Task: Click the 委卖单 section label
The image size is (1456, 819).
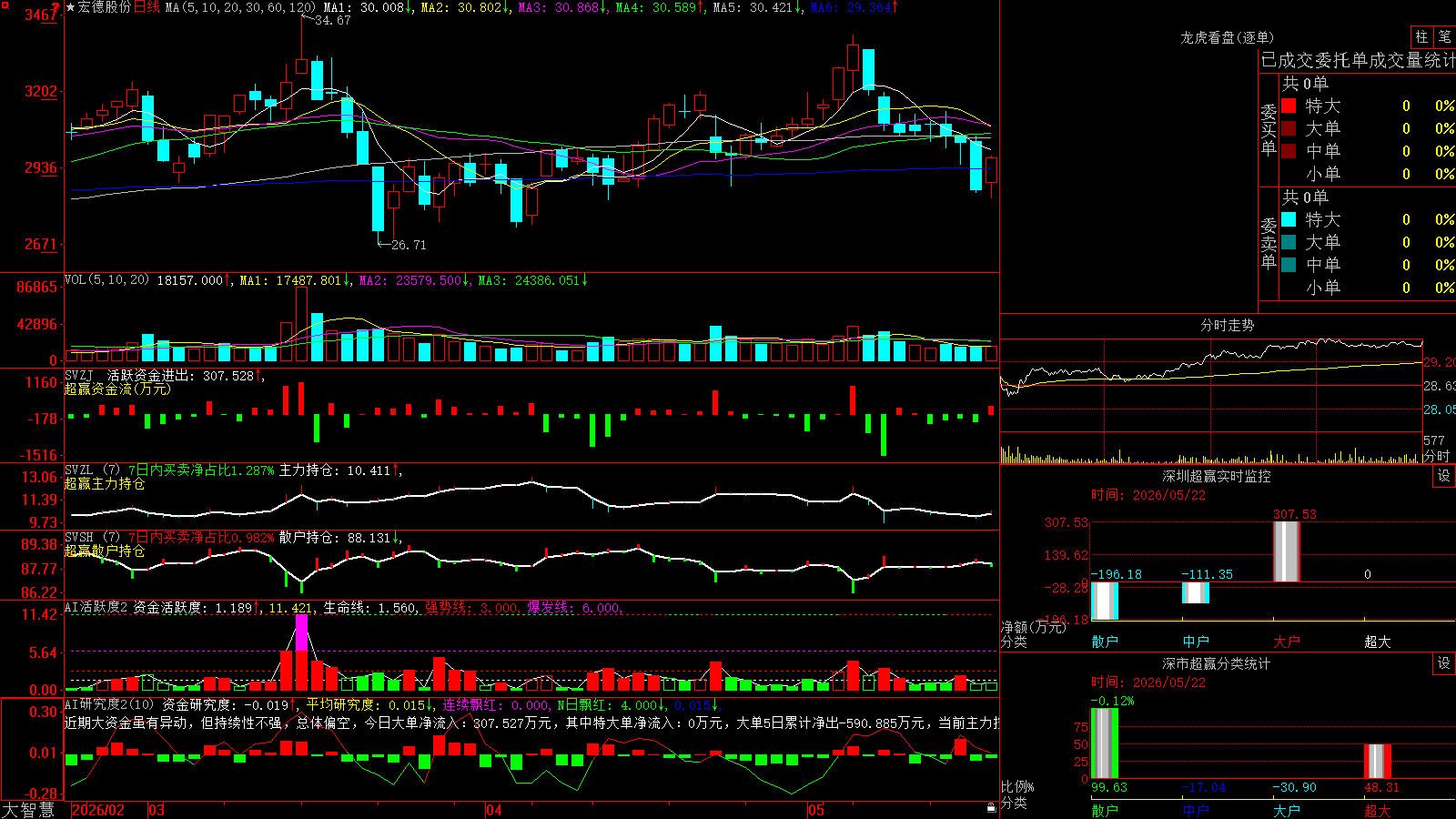Action: pyautogui.click(x=1269, y=243)
